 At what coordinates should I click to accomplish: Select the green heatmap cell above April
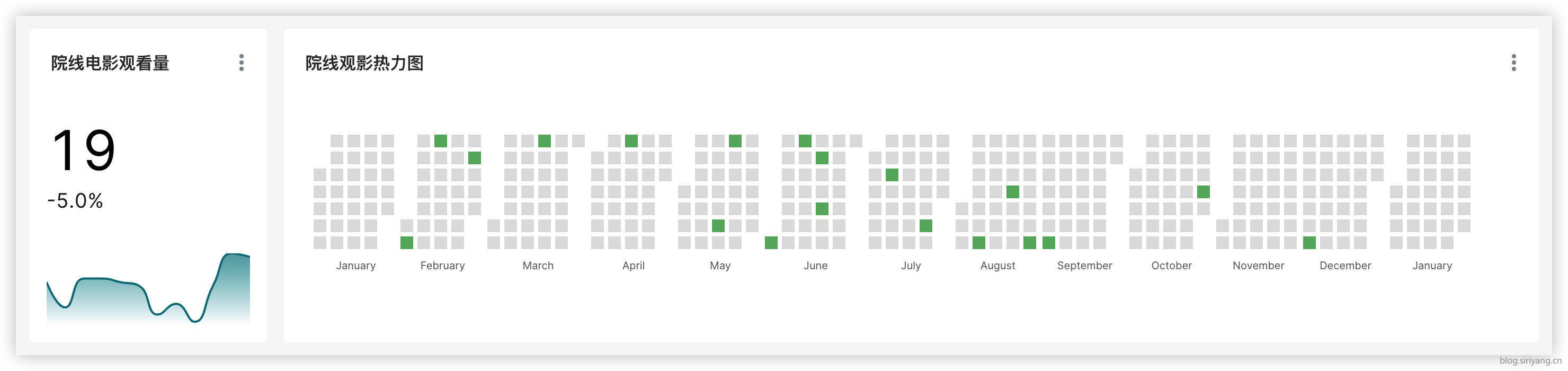click(631, 142)
